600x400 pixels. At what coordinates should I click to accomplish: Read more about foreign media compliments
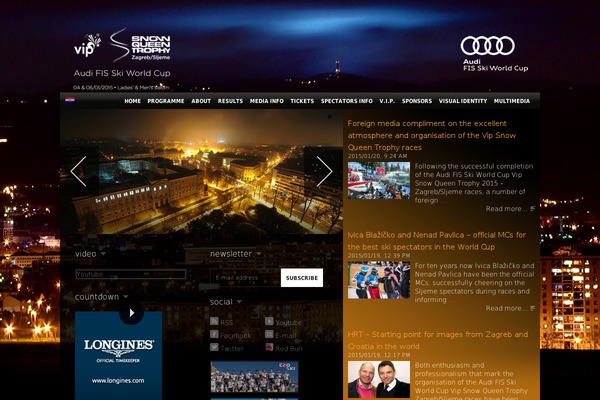click(506, 209)
